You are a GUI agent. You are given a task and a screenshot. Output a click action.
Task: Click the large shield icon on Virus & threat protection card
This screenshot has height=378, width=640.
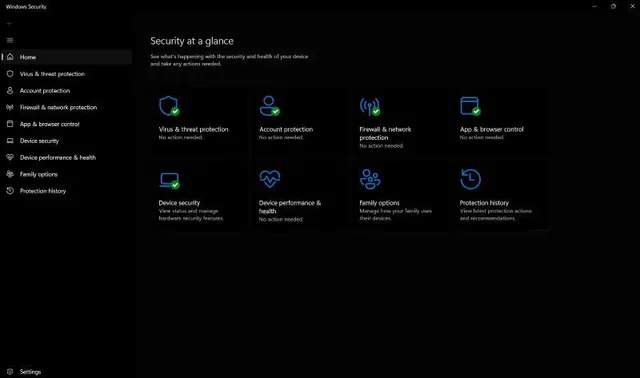tap(169, 106)
